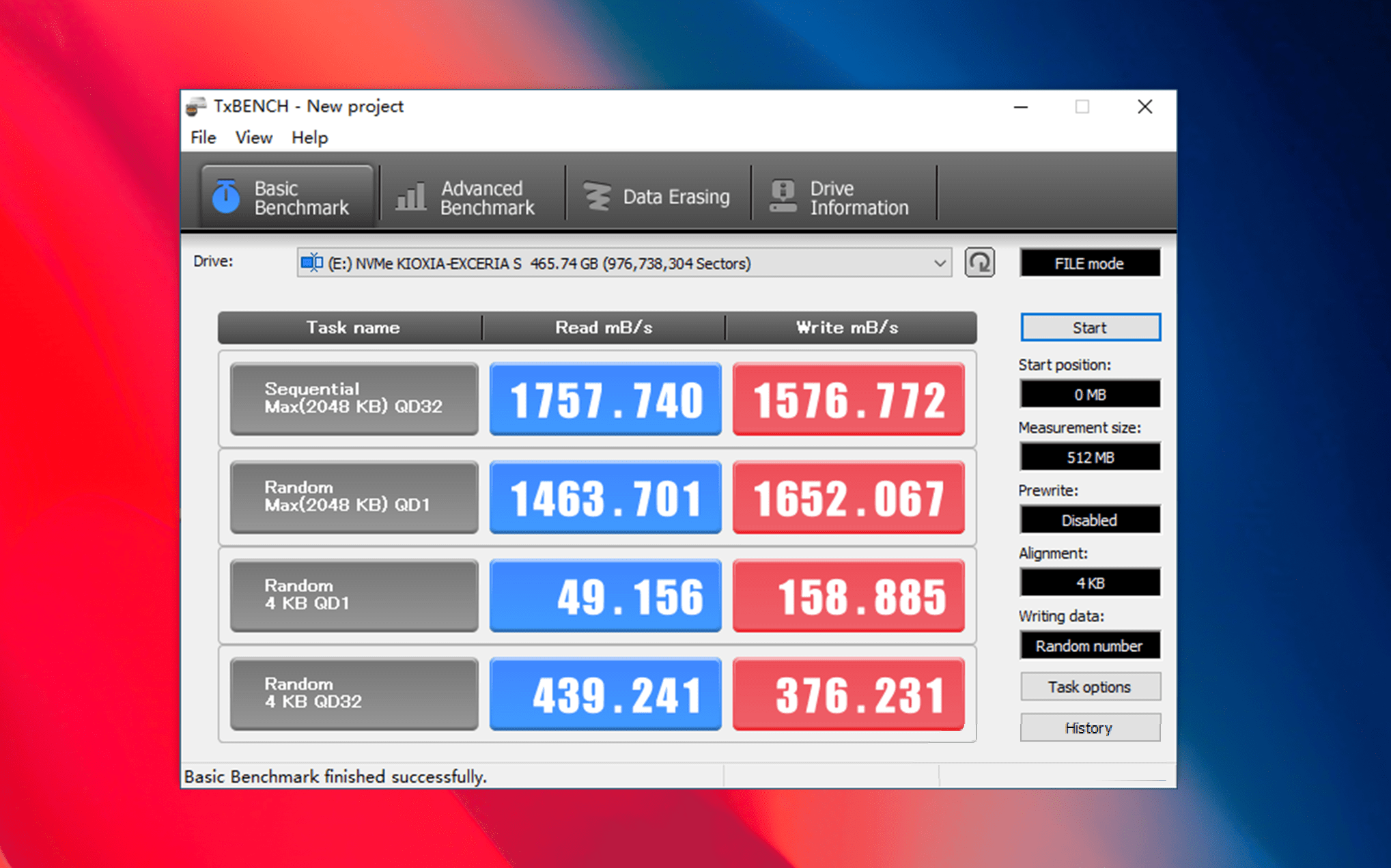Image resolution: width=1391 pixels, height=868 pixels.
Task: Minimize the TxBENCH window
Action: (1021, 107)
